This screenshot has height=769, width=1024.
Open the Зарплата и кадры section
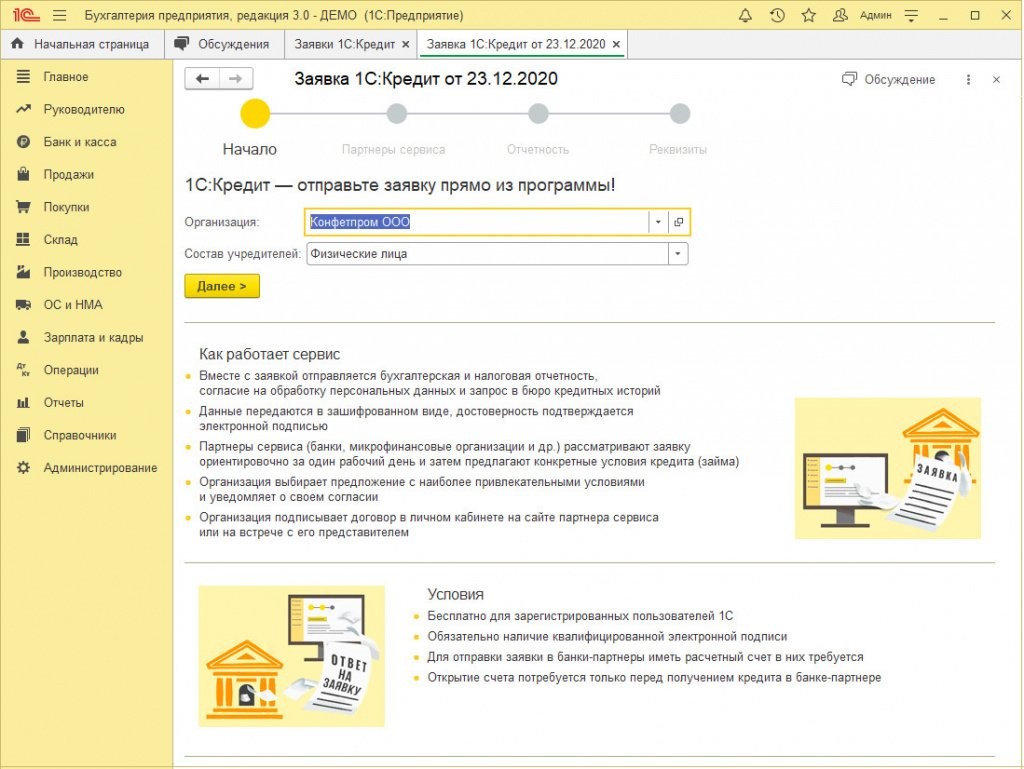[x=93, y=337]
